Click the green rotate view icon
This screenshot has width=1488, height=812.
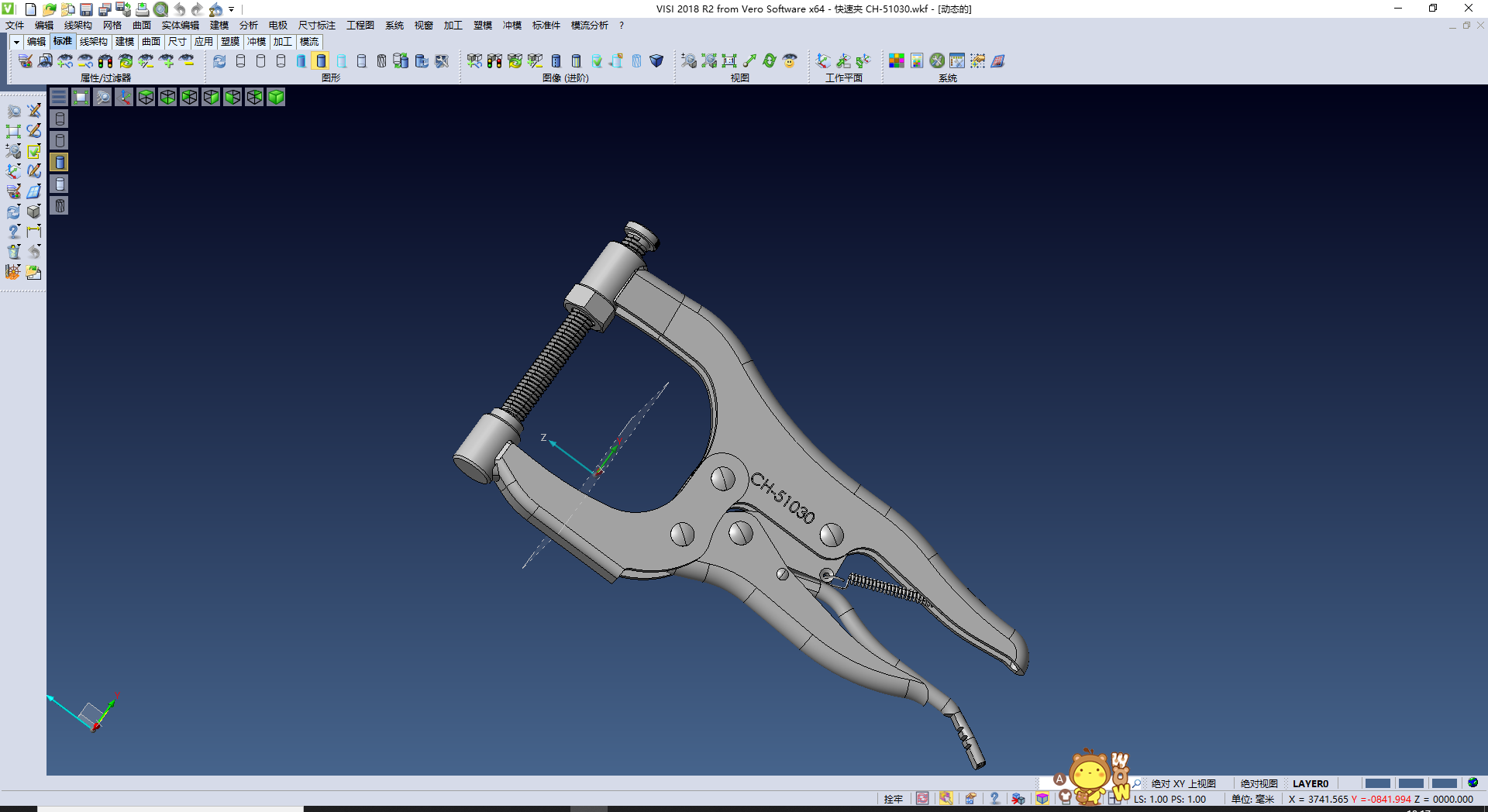pos(769,61)
